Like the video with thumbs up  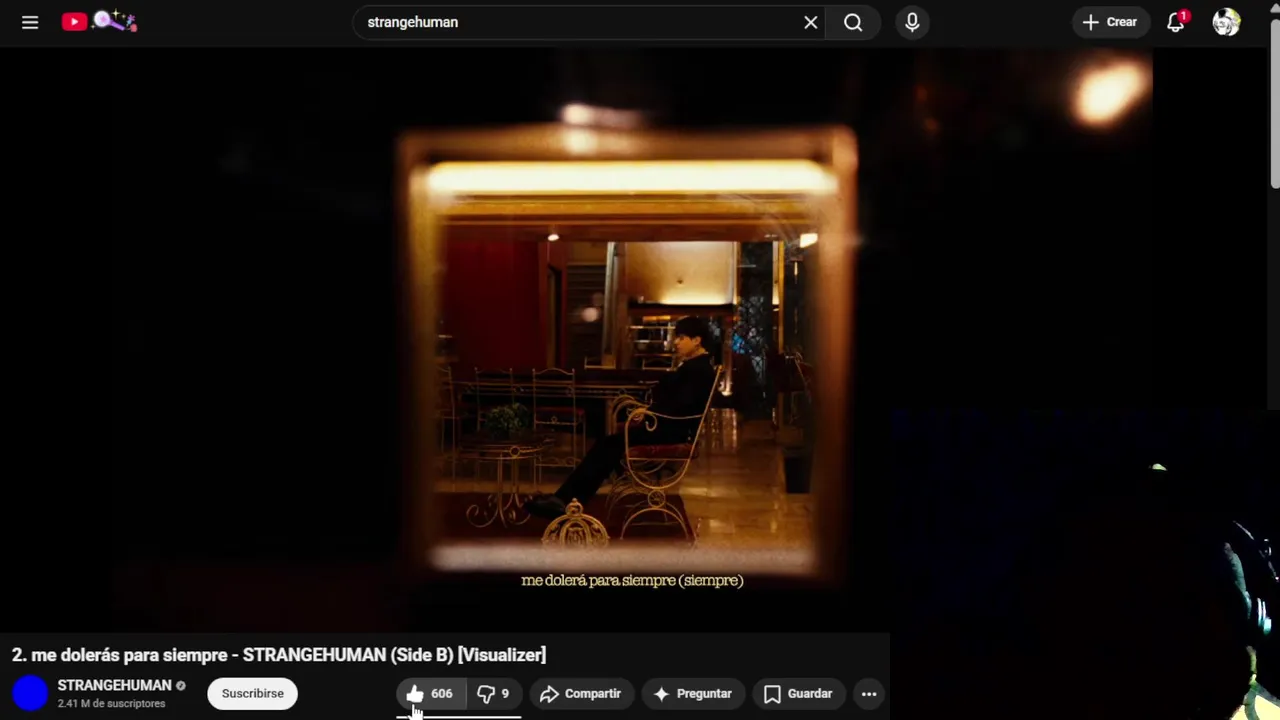click(x=430, y=693)
